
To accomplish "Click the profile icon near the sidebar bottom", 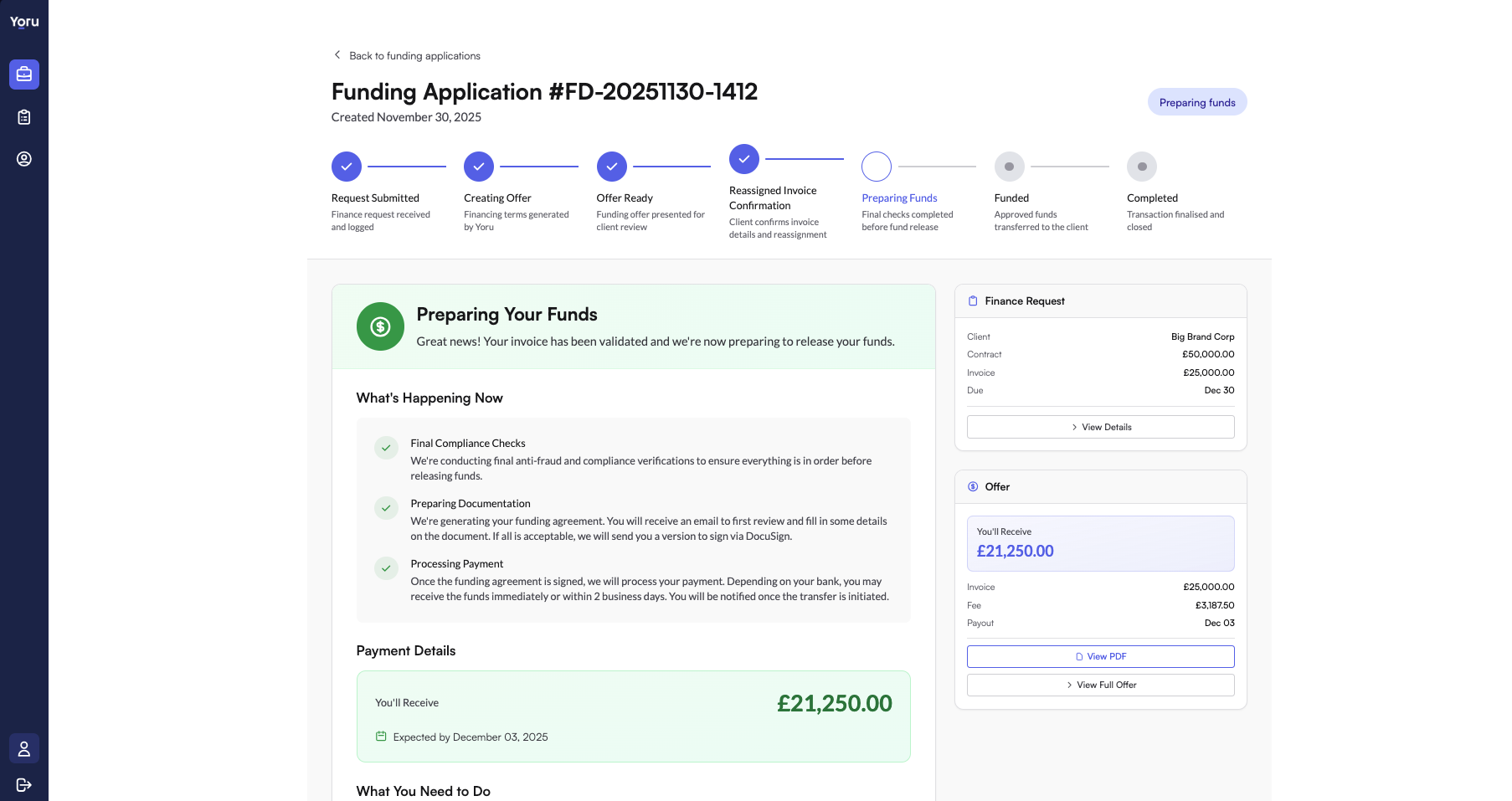I will coord(24,748).
